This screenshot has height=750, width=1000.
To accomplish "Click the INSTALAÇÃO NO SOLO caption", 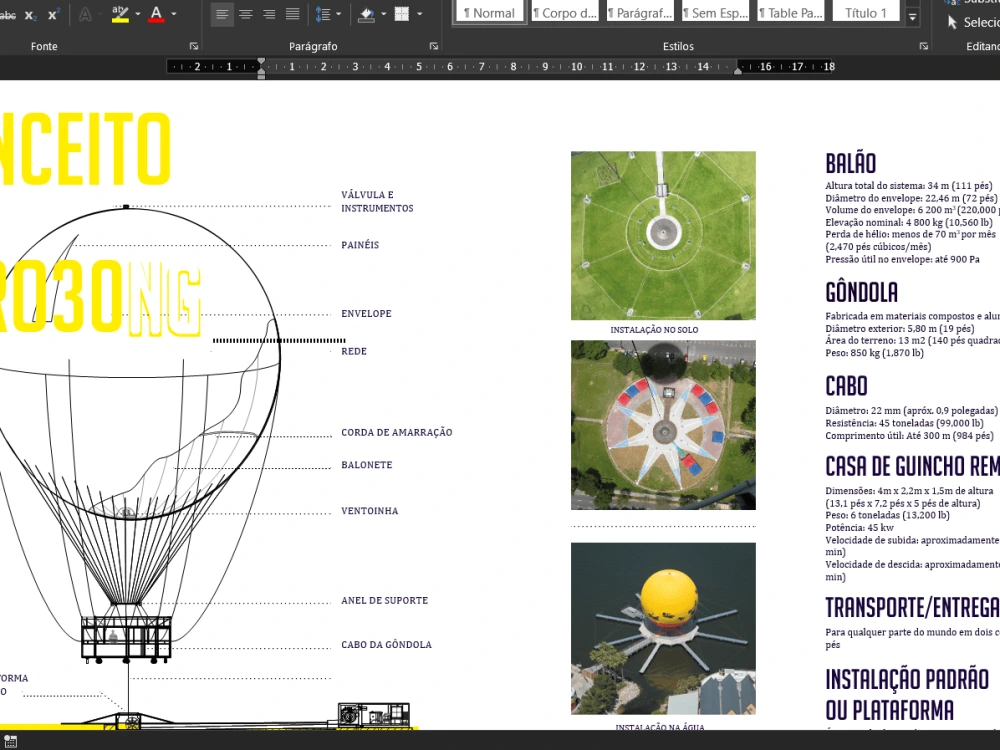I will 654,330.
